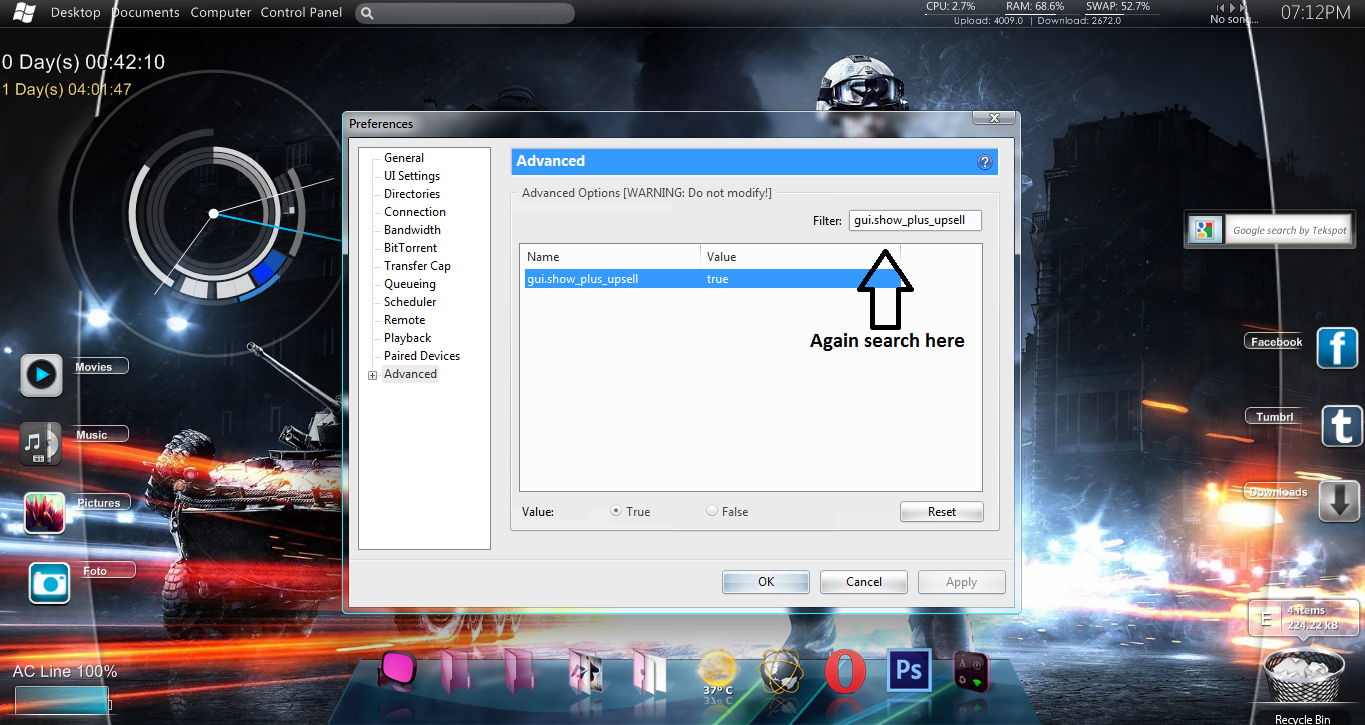Open the Facebook shortcut icon
This screenshot has width=1365, height=725.
(x=1337, y=348)
